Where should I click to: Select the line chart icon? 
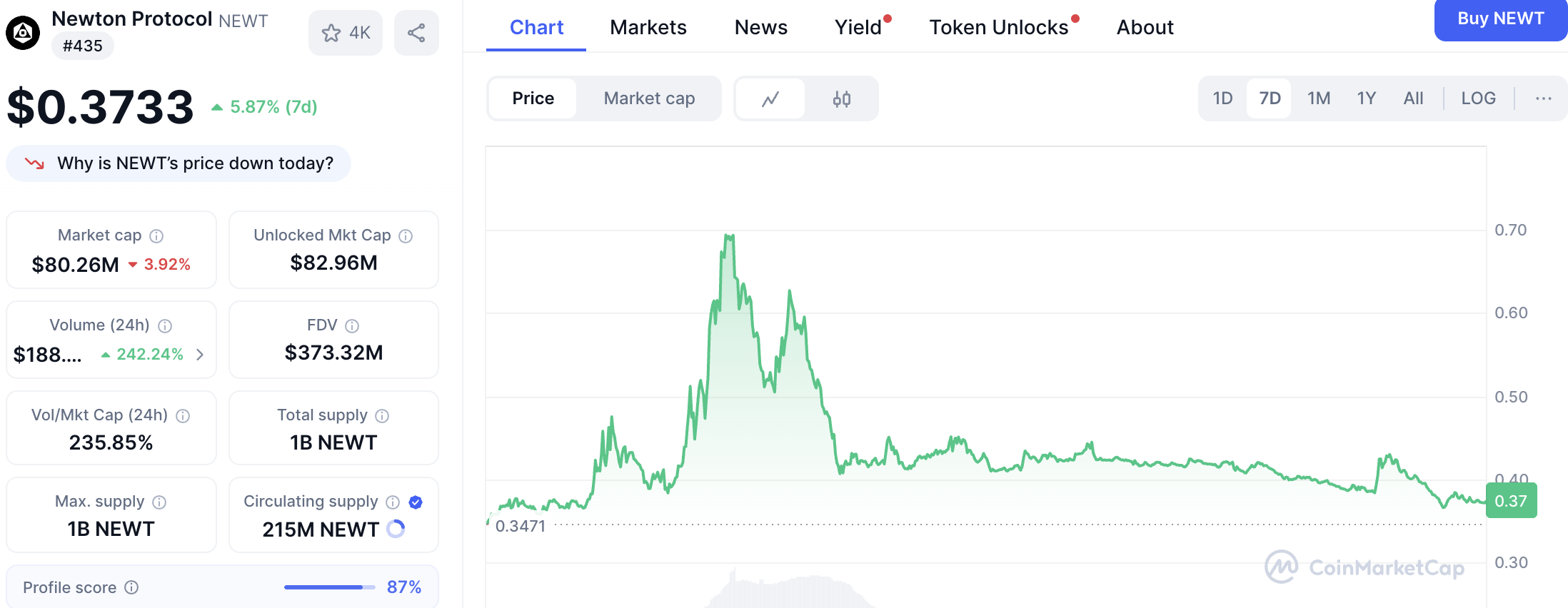(x=770, y=98)
